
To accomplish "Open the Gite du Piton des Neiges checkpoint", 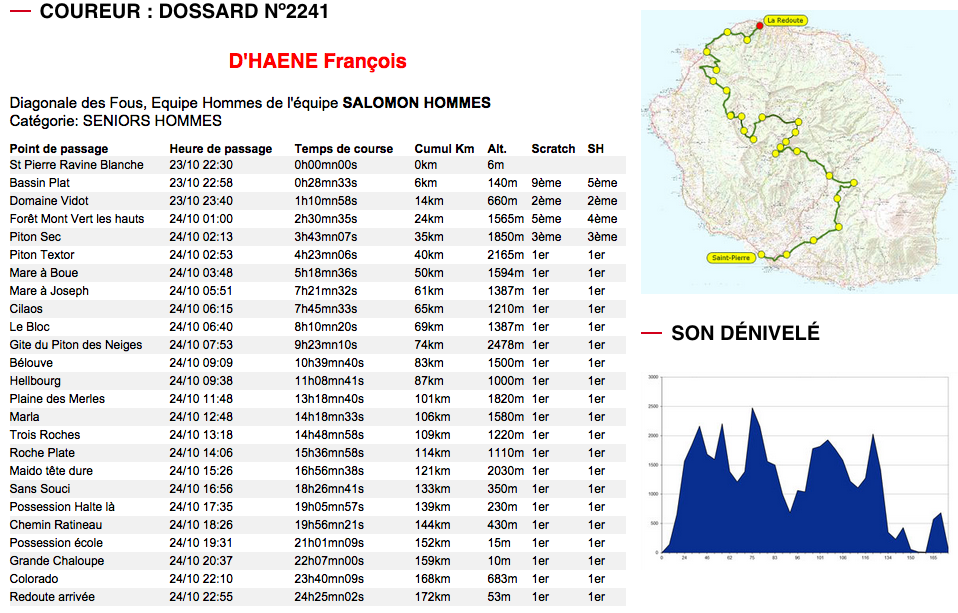I will click(76, 345).
